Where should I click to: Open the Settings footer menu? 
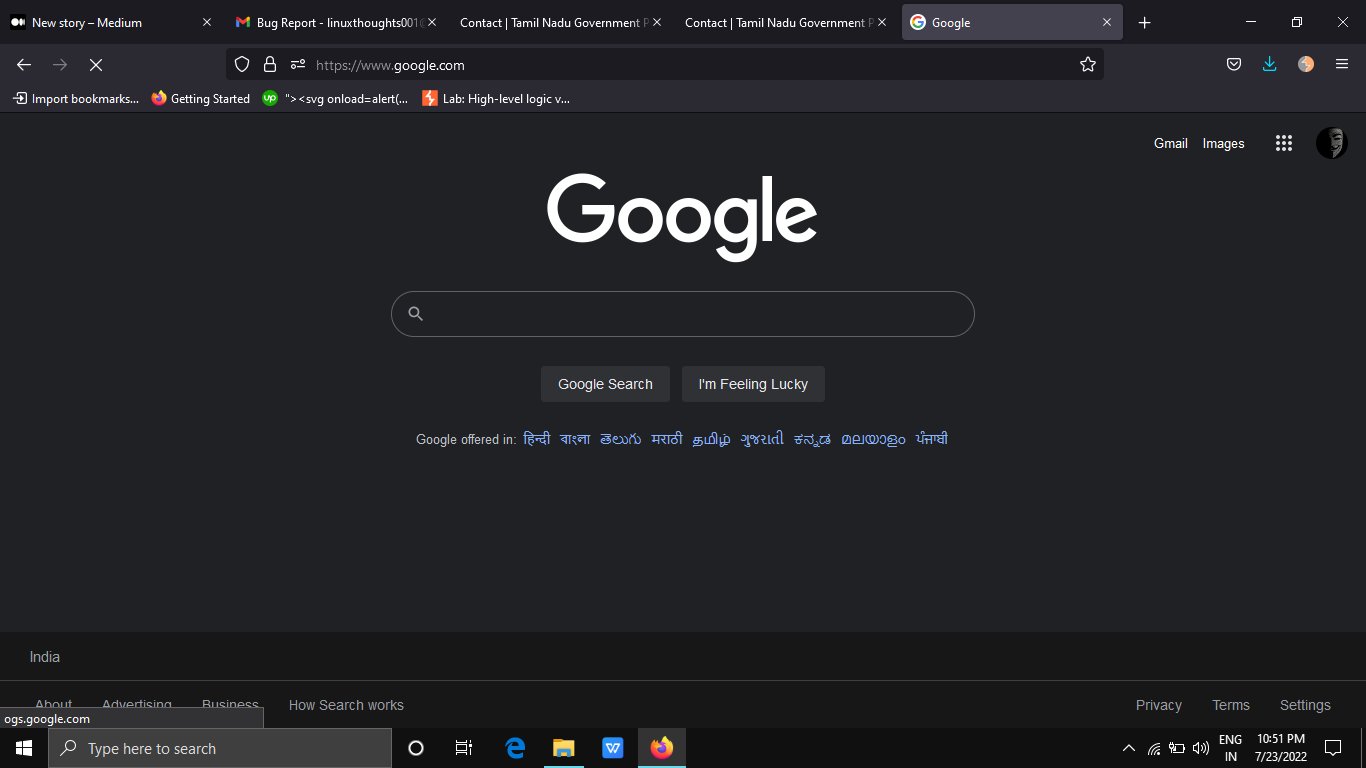tap(1305, 705)
